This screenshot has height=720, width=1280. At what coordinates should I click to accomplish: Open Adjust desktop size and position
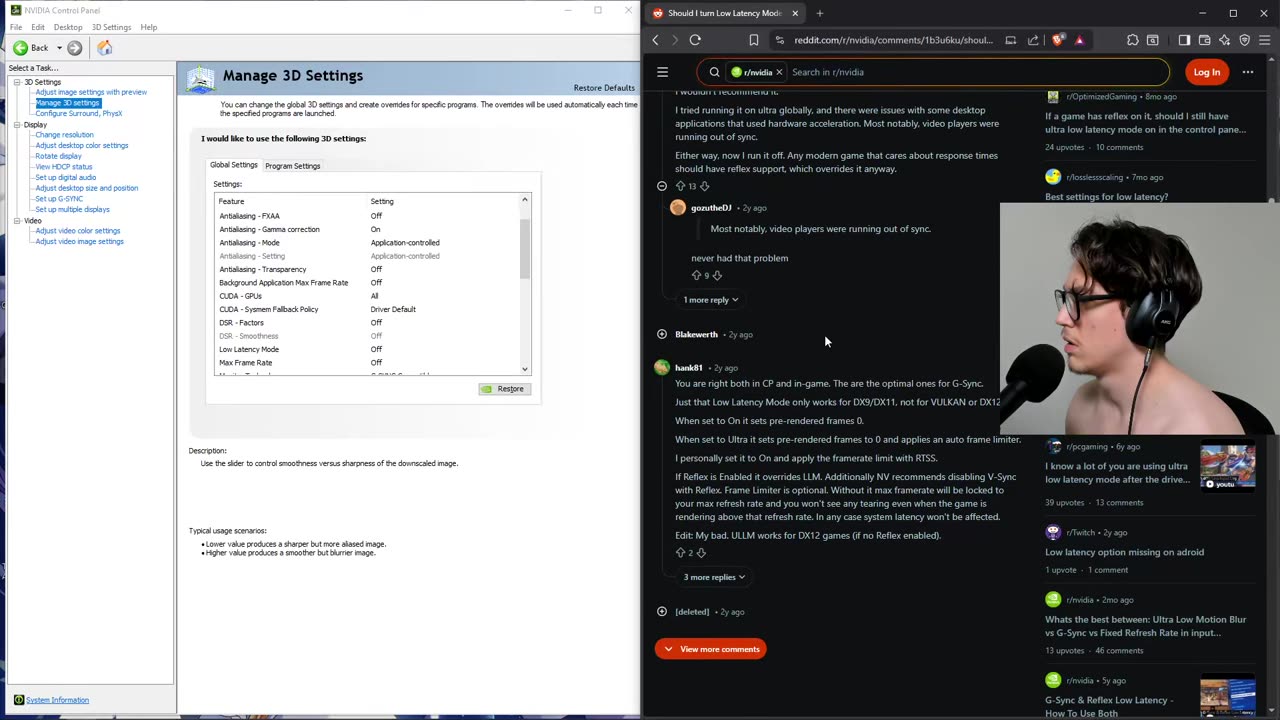pos(87,188)
